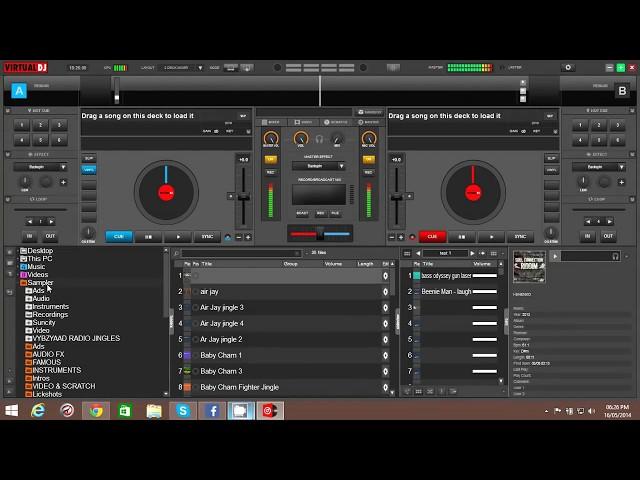Image resolution: width=640 pixels, height=480 pixels.
Task: Adjust the headphone MIX knob
Action: pyautogui.click(x=337, y=139)
